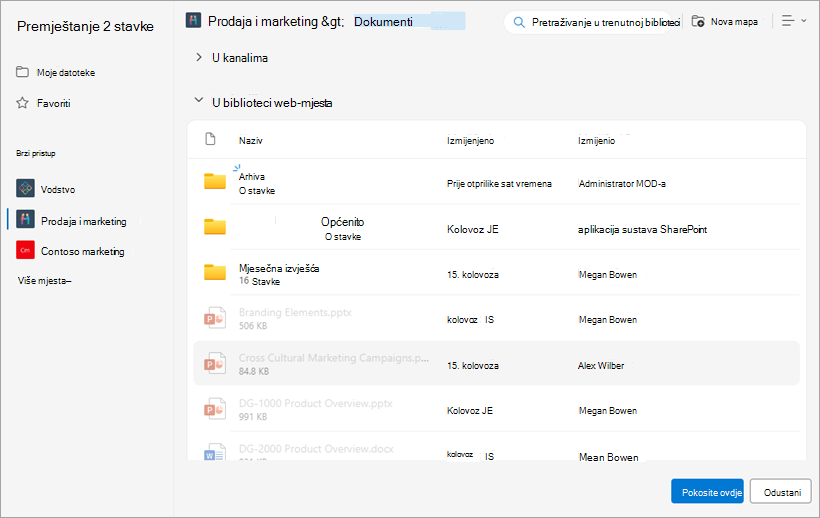The height and width of the screenshot is (518, 820).
Task: Click the library search input field
Action: pyautogui.click(x=588, y=22)
